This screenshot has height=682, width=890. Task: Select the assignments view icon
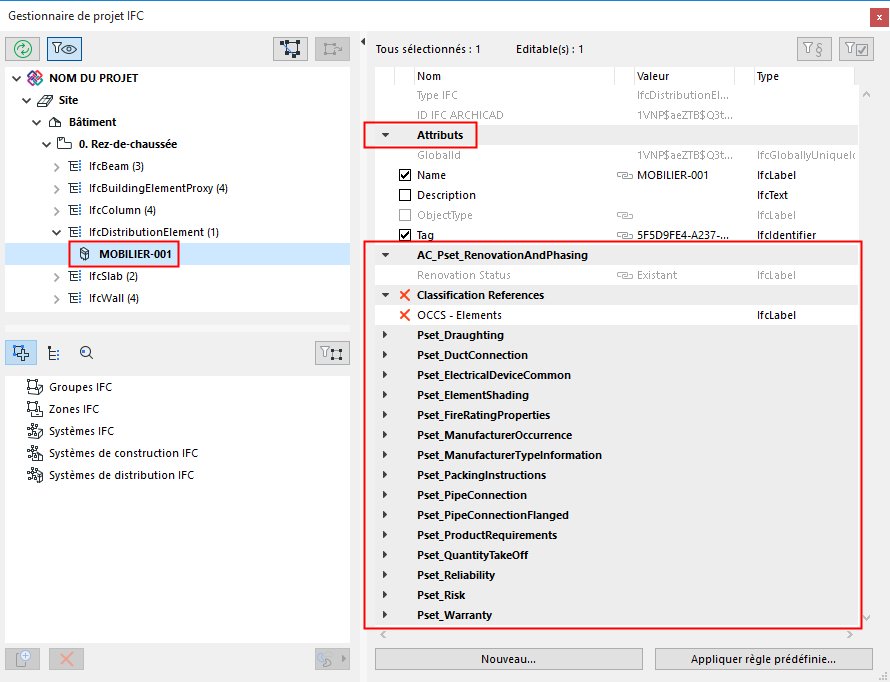pyautogui.click(x=21, y=353)
